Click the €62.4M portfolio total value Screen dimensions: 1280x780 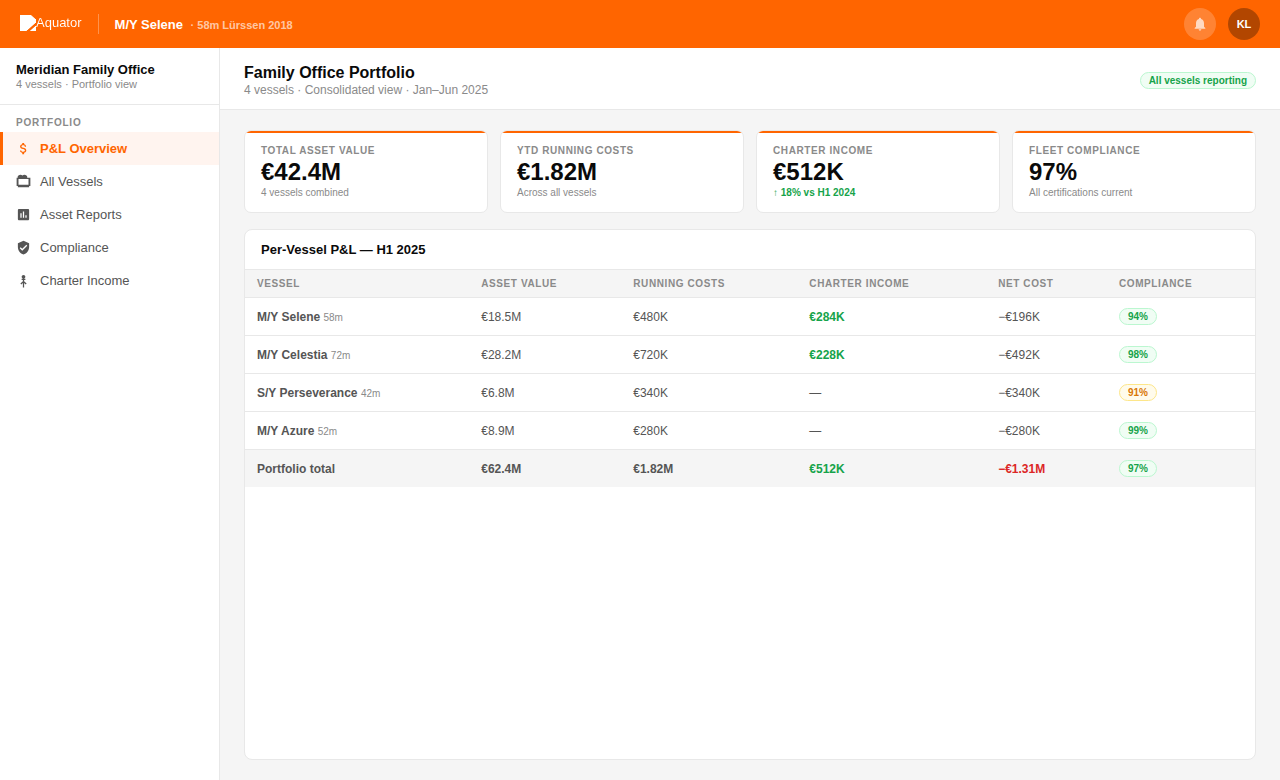click(x=501, y=469)
